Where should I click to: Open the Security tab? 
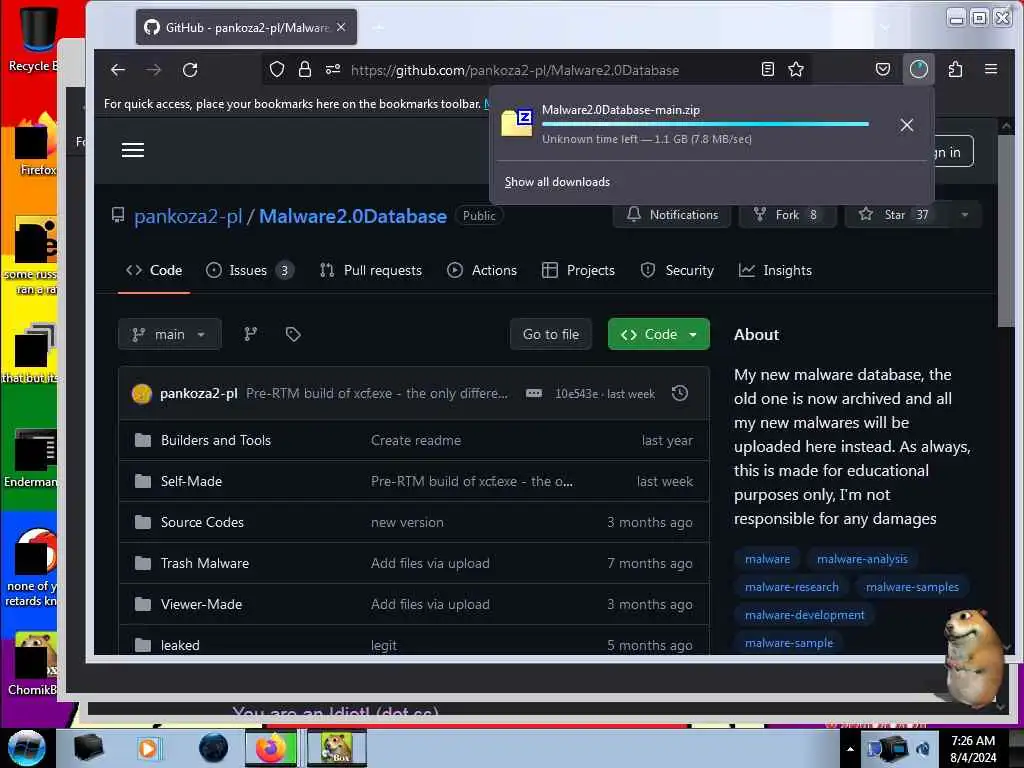pos(677,270)
